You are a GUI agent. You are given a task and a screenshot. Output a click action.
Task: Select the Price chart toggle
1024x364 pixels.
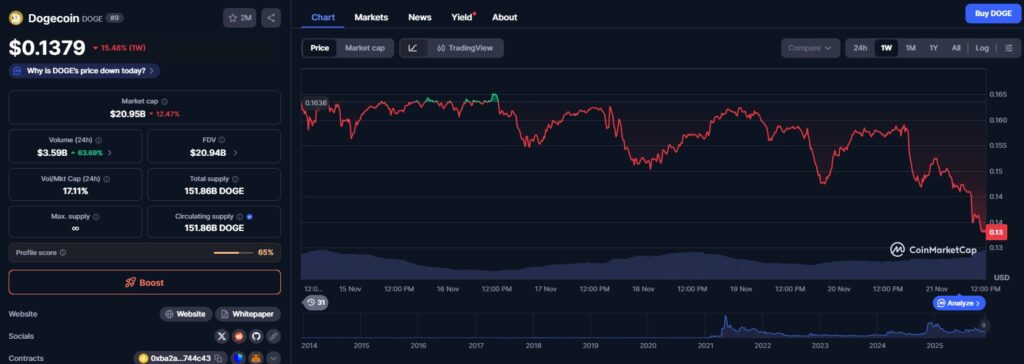click(319, 48)
